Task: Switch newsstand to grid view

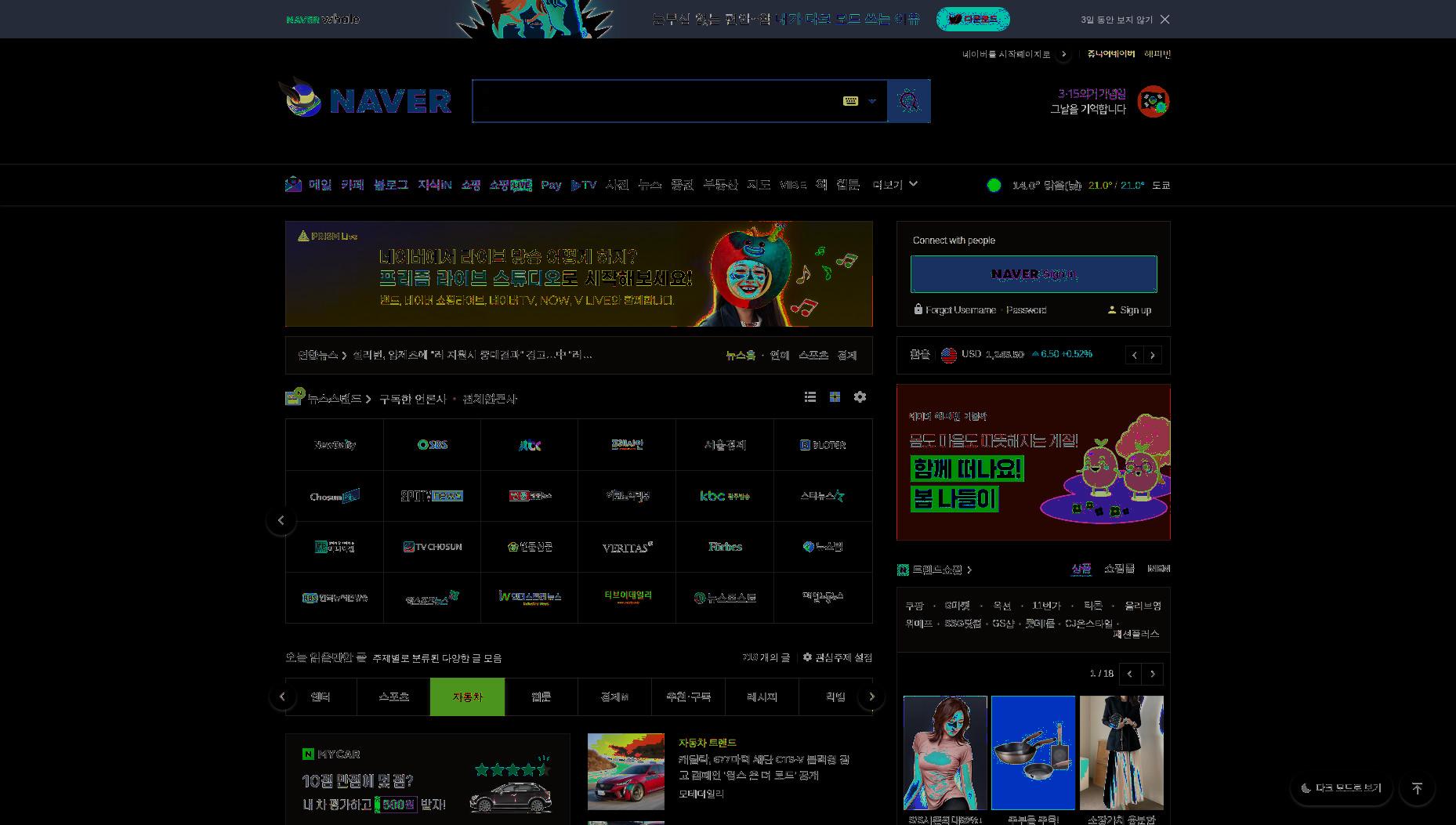Action: (835, 397)
